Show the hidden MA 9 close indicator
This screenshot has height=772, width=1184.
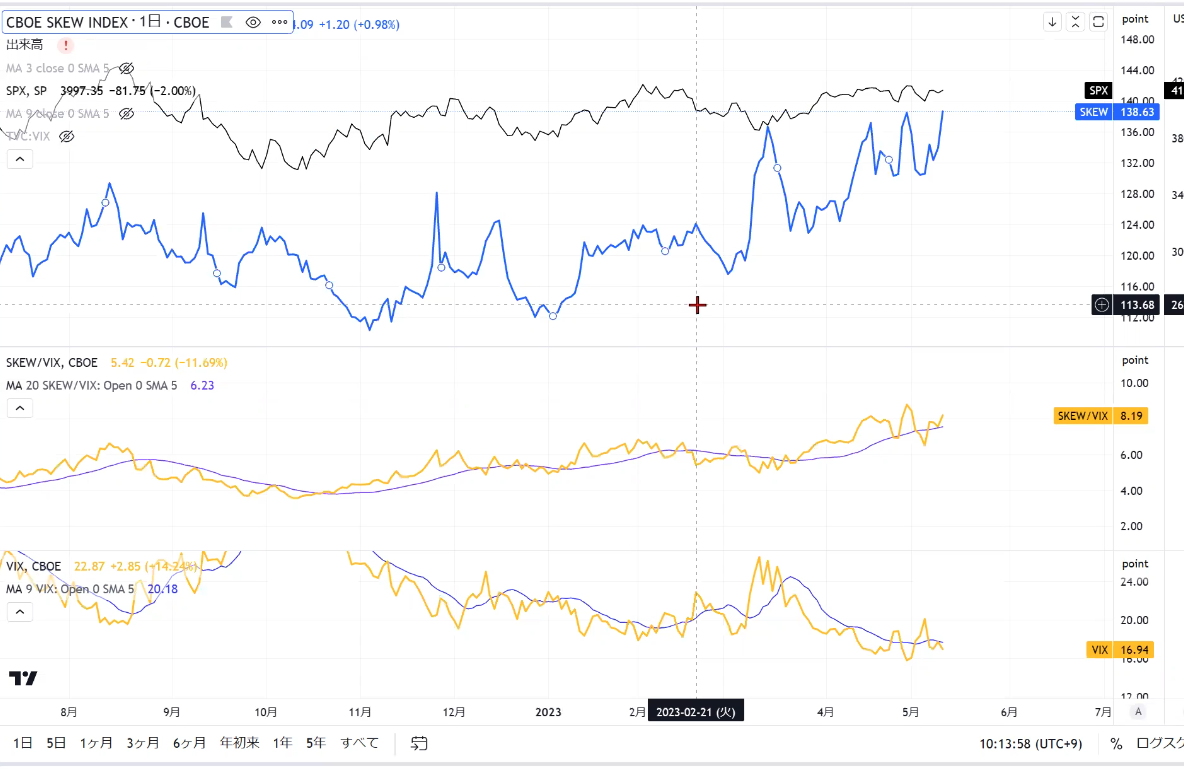[127, 113]
